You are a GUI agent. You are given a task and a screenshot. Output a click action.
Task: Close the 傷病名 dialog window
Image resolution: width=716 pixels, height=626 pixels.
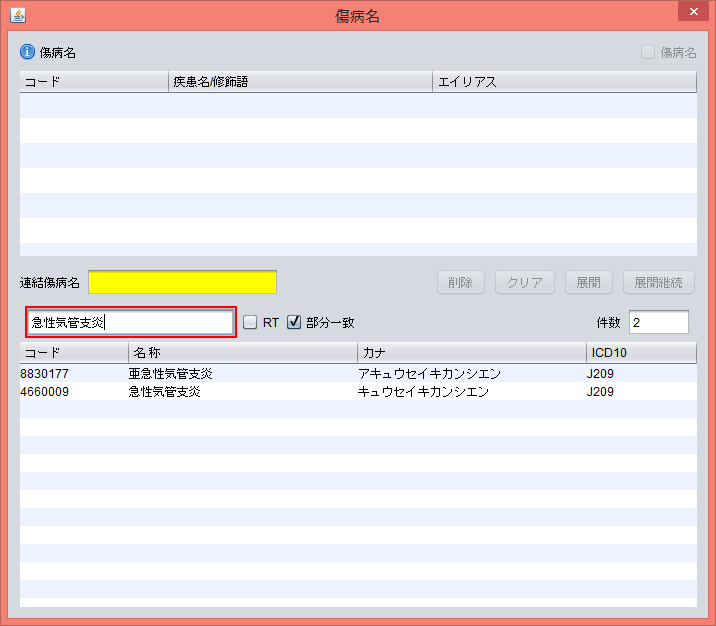pyautogui.click(x=693, y=11)
